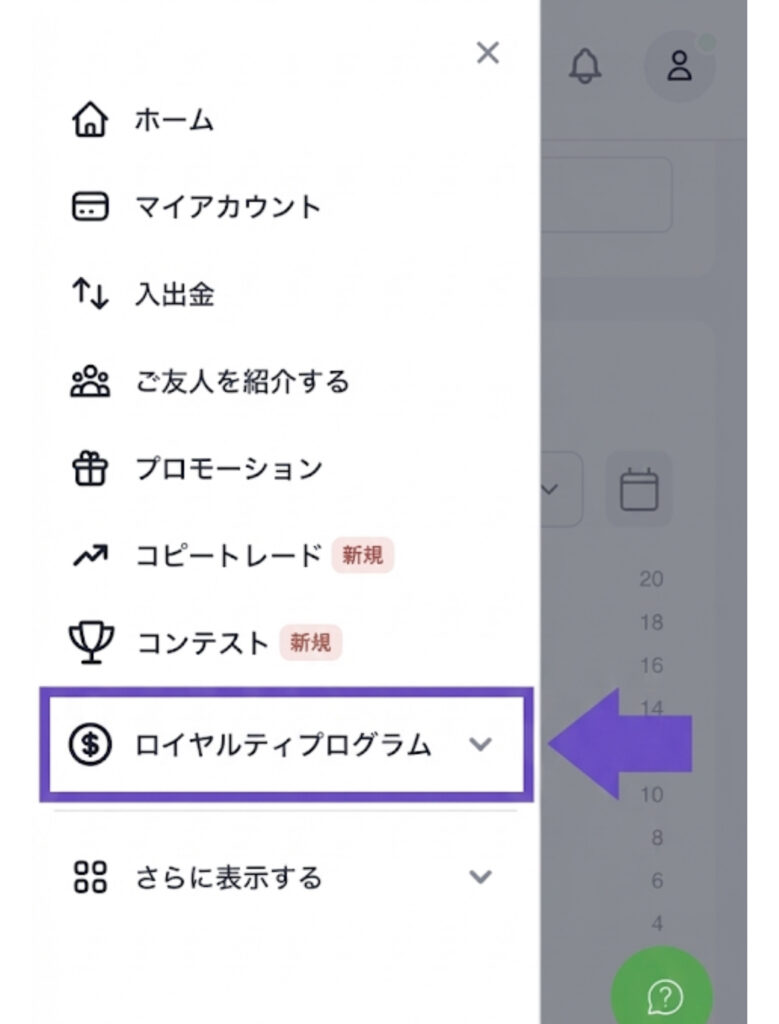779x1024 pixels.
Task: Click the show-more grid icon
Action: (91, 877)
